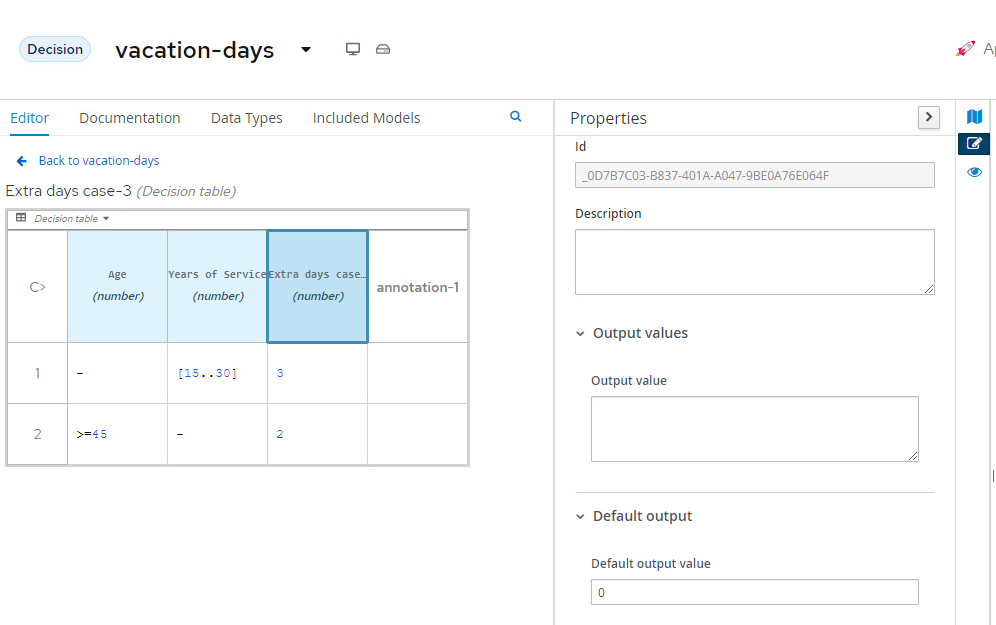Select the Age column header
This screenshot has height=625, width=996.
(118, 287)
